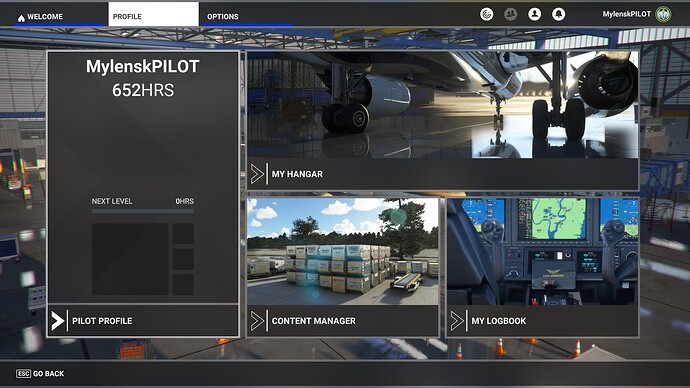
Task: Open the notifications bell icon
Action: pos(559,15)
